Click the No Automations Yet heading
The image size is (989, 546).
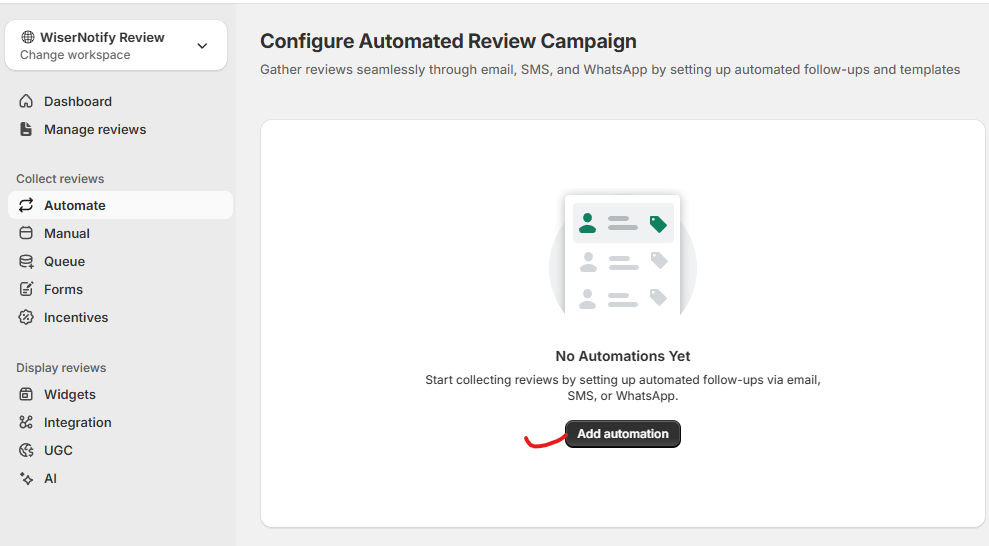click(x=622, y=356)
